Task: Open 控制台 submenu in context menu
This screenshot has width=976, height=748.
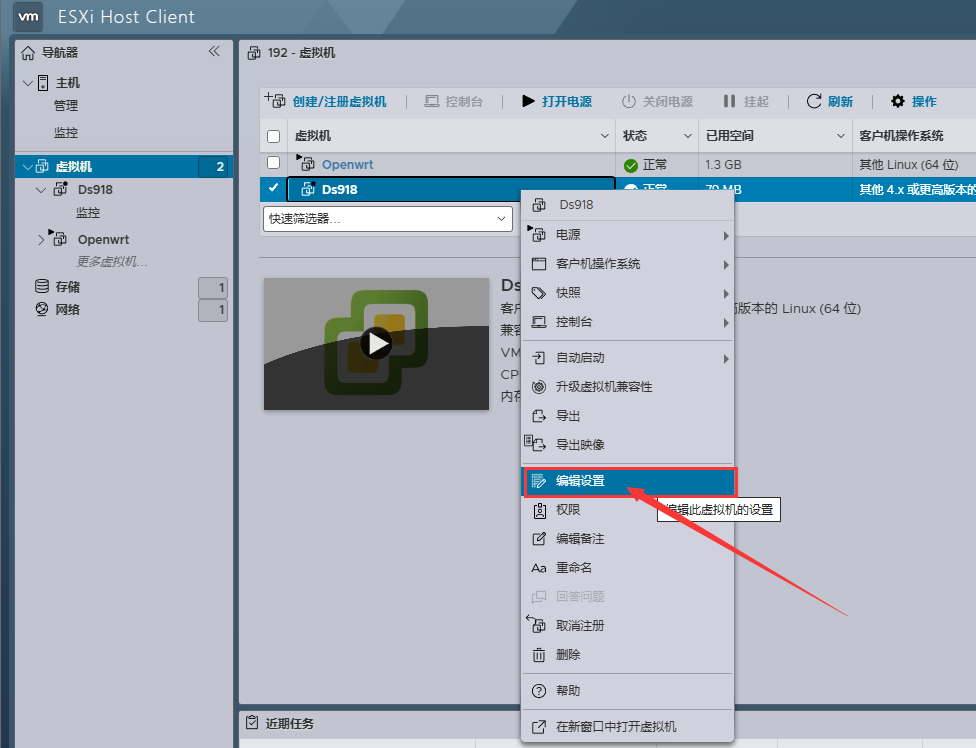Action: pyautogui.click(x=628, y=322)
